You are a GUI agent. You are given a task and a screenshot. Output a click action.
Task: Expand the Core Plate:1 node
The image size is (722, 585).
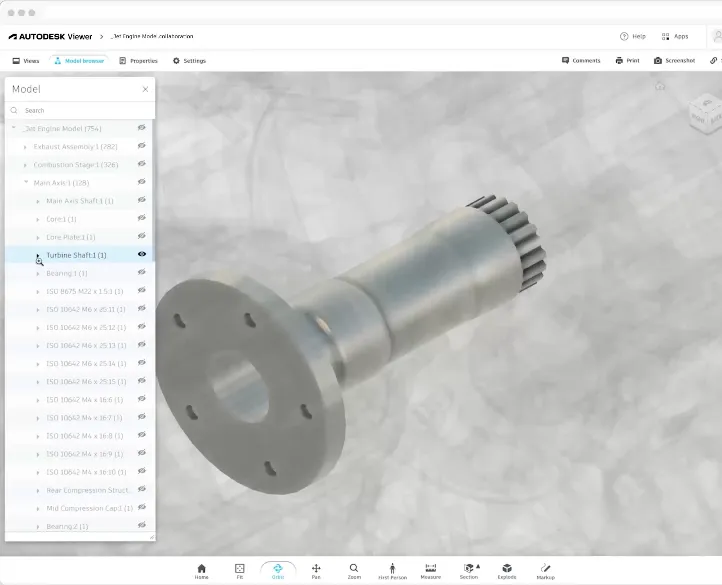tap(38, 238)
